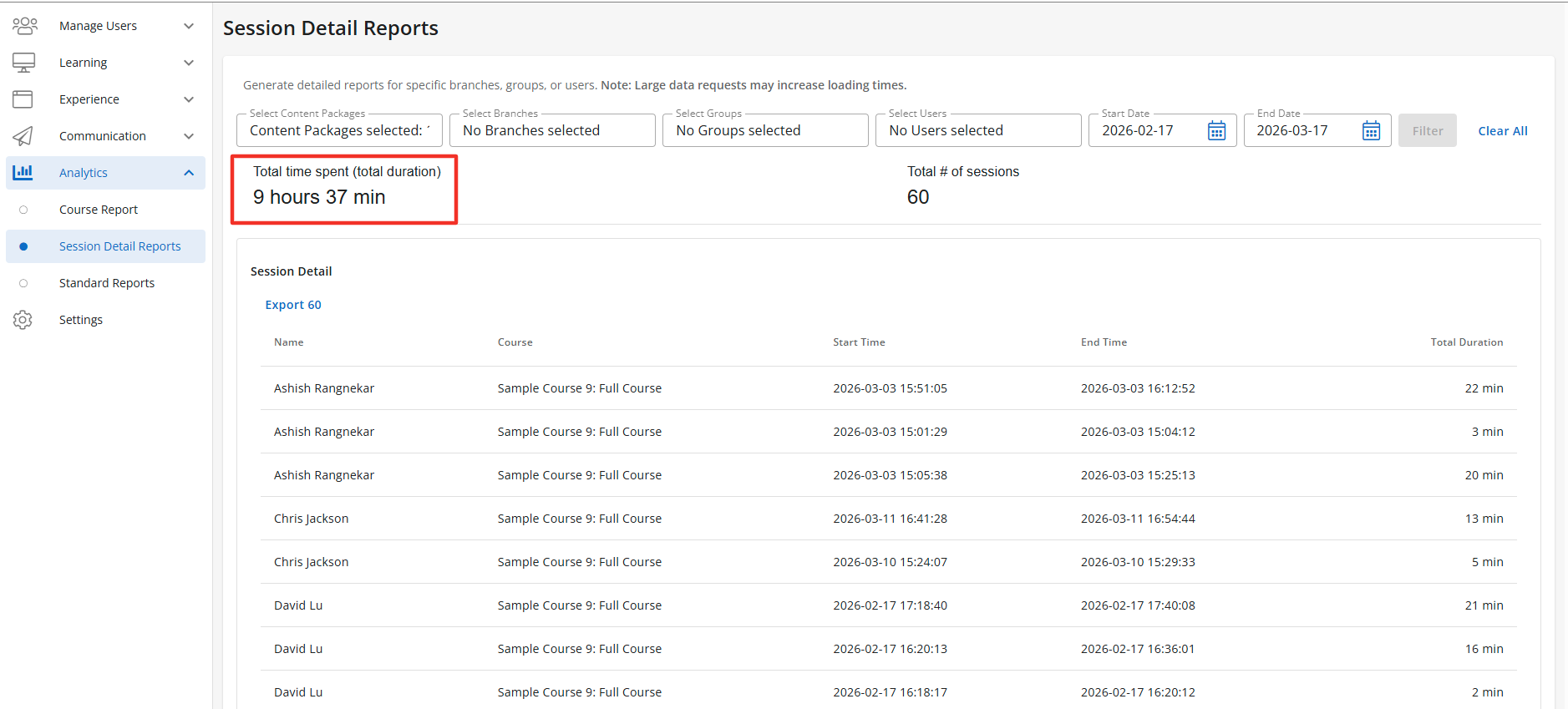The width and height of the screenshot is (1568, 709).
Task: Open the Select Users dropdown
Action: (x=977, y=131)
